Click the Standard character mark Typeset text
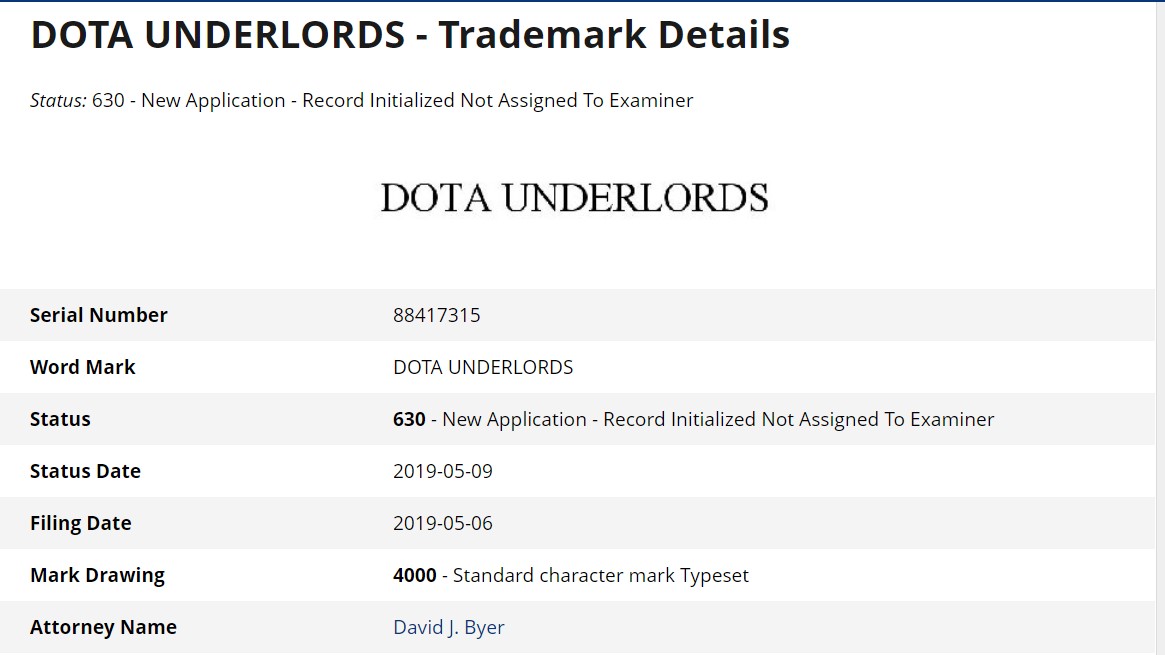This screenshot has width=1165, height=655. point(601,576)
